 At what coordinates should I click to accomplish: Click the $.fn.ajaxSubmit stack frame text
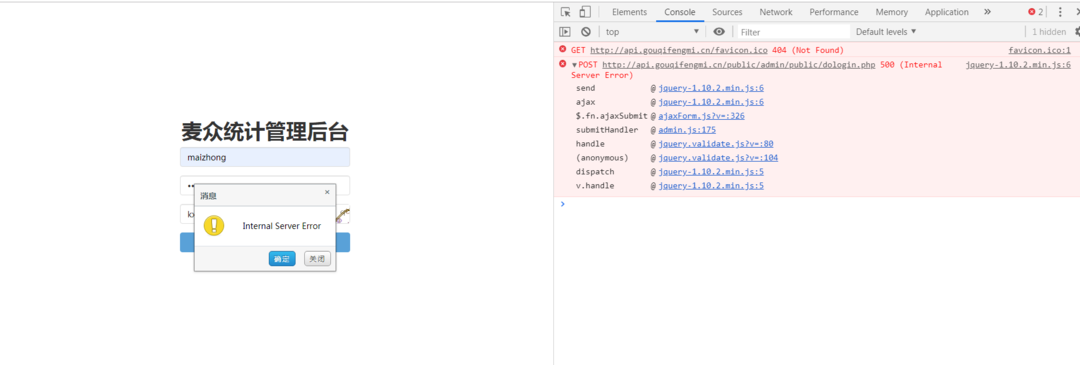612,116
